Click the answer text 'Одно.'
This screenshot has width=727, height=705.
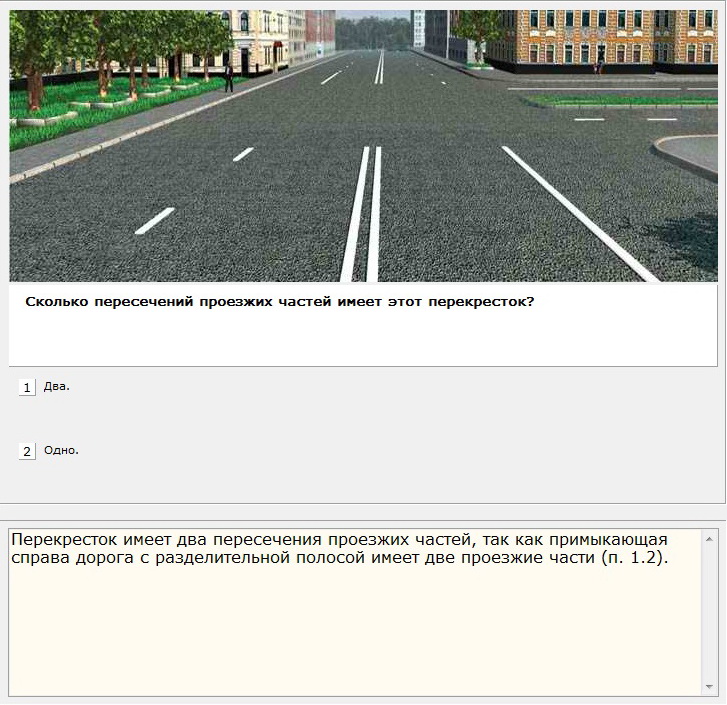[61, 450]
